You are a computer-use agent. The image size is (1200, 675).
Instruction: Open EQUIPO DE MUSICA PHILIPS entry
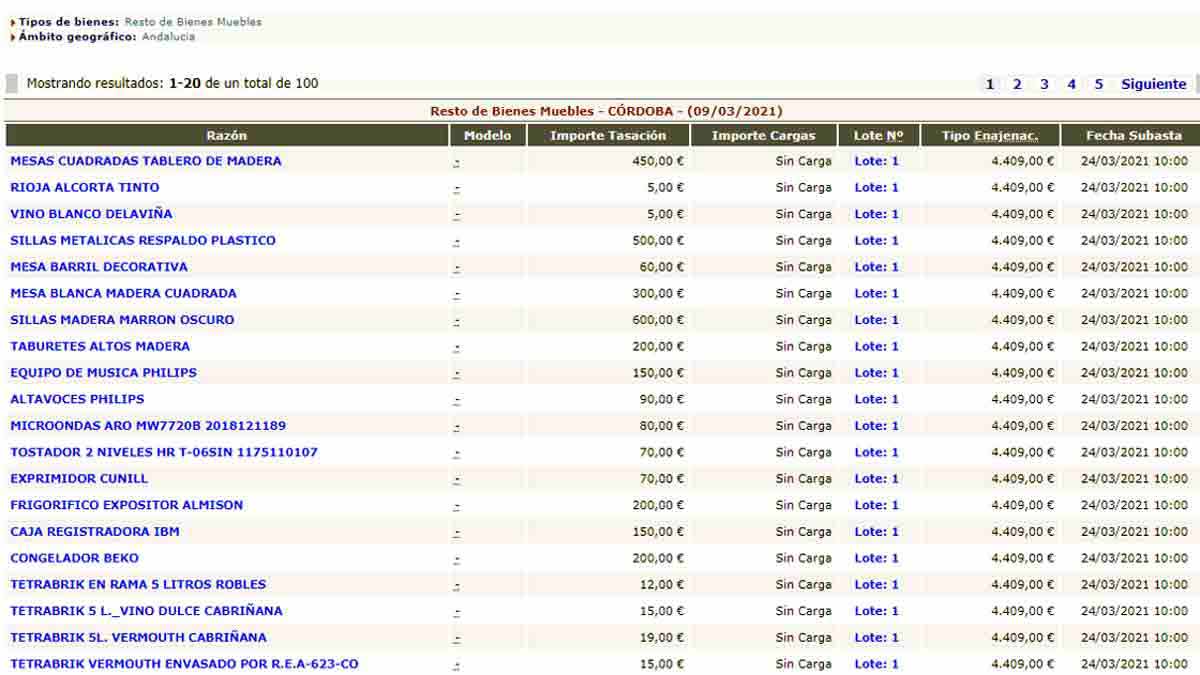click(x=103, y=372)
